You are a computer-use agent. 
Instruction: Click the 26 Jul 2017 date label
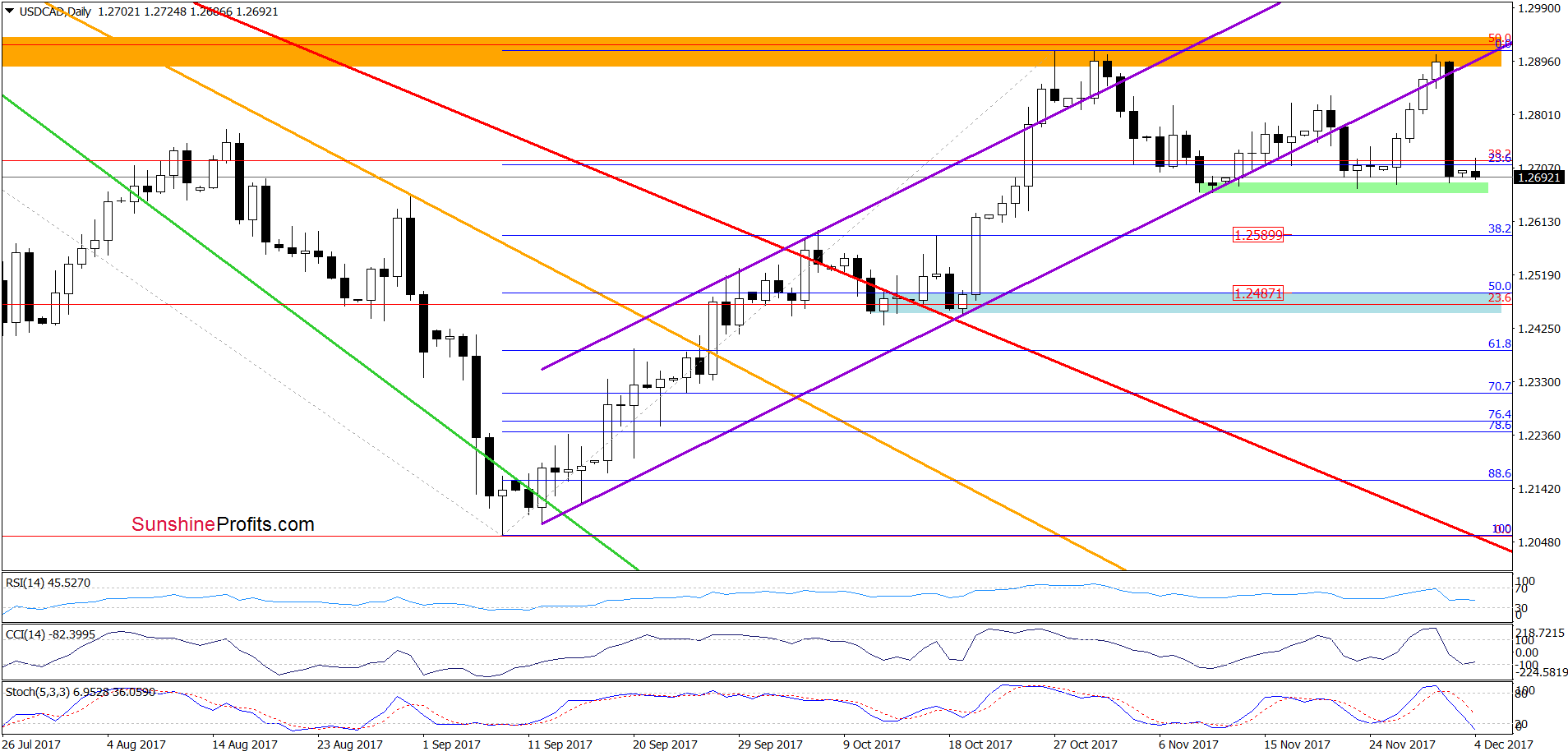[x=31, y=744]
